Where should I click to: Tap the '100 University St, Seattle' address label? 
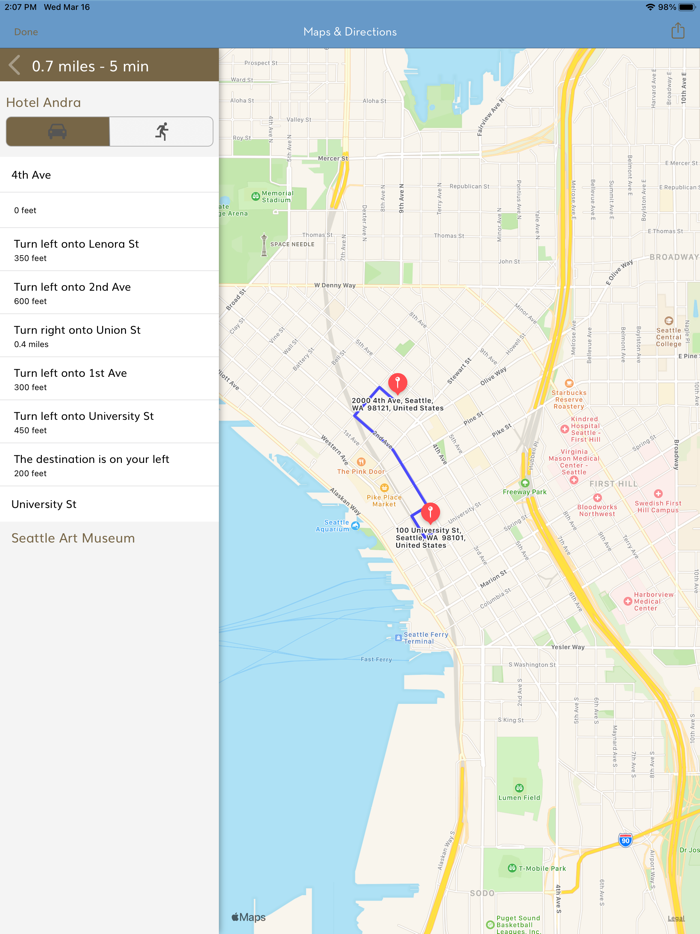point(430,537)
